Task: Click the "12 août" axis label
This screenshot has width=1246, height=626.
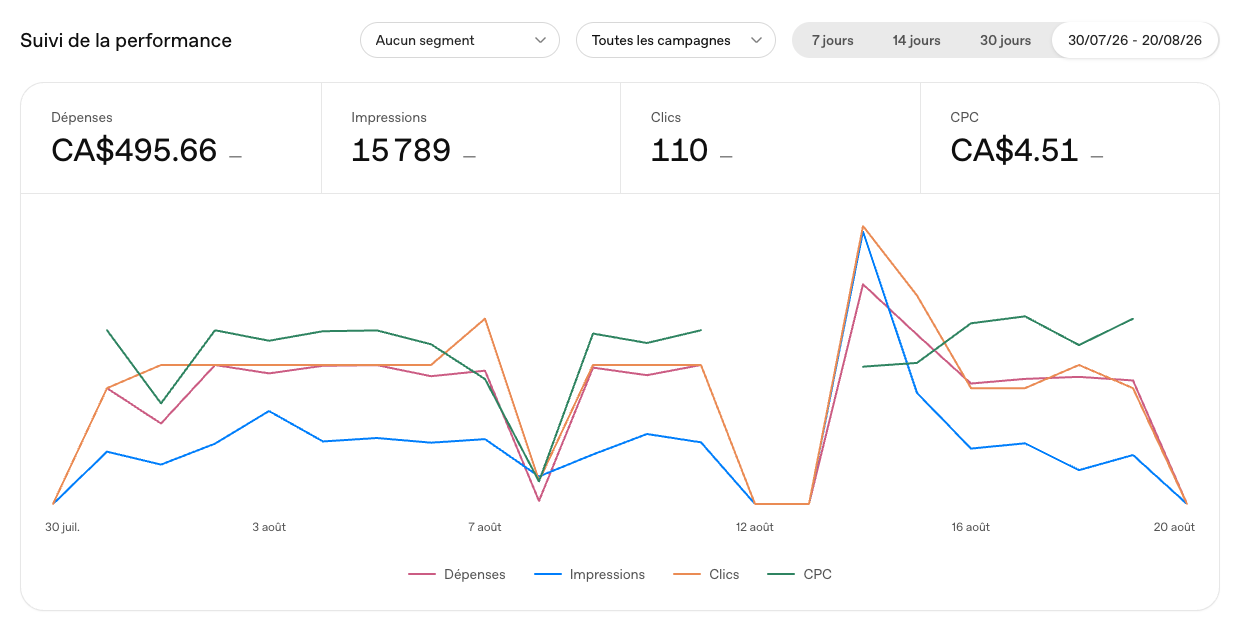Action: click(754, 527)
